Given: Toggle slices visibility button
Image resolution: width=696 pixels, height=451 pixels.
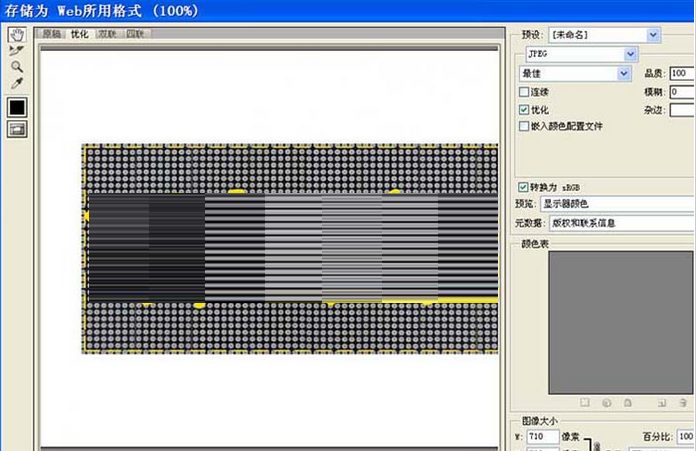Looking at the screenshot, I should pos(17,129).
